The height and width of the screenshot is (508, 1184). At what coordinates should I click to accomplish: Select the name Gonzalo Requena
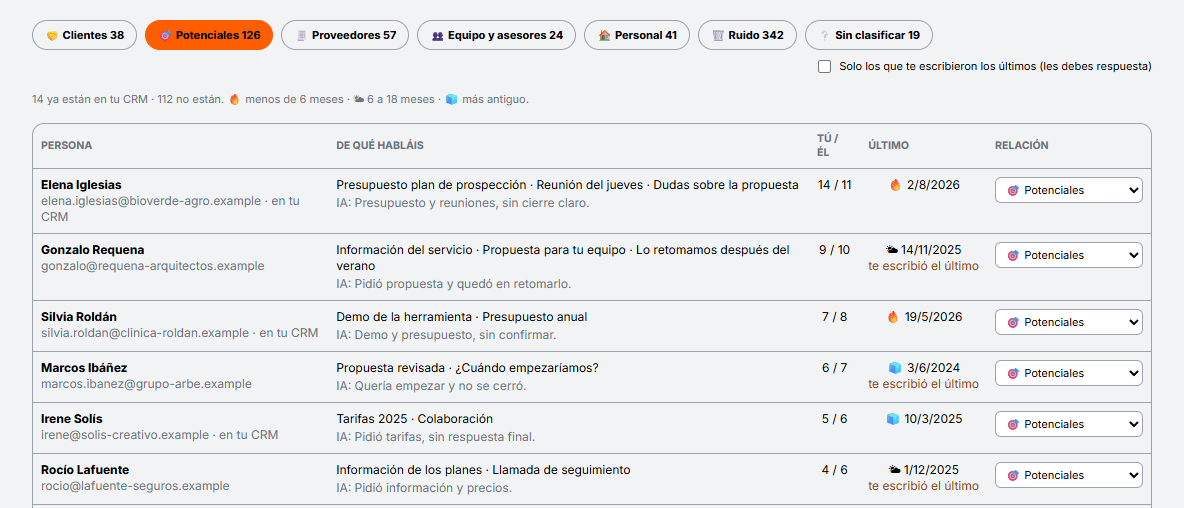(x=92, y=250)
